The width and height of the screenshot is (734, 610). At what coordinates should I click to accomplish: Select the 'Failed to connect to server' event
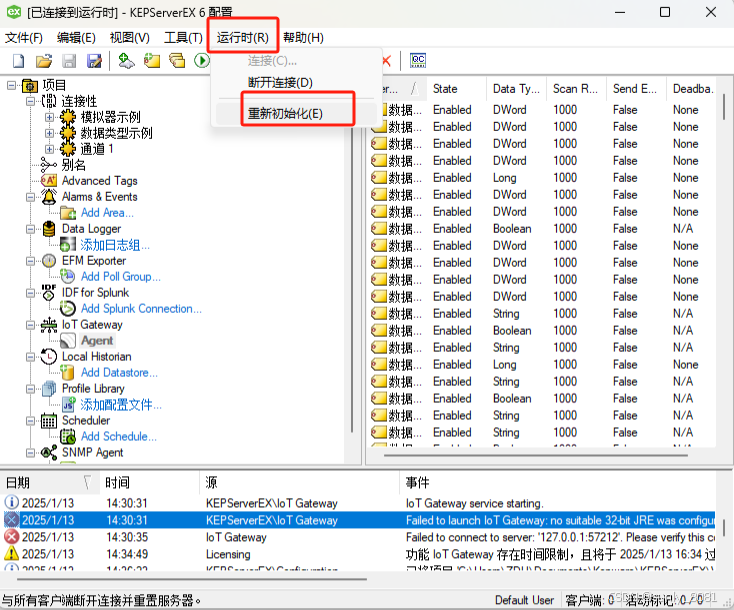point(360,537)
